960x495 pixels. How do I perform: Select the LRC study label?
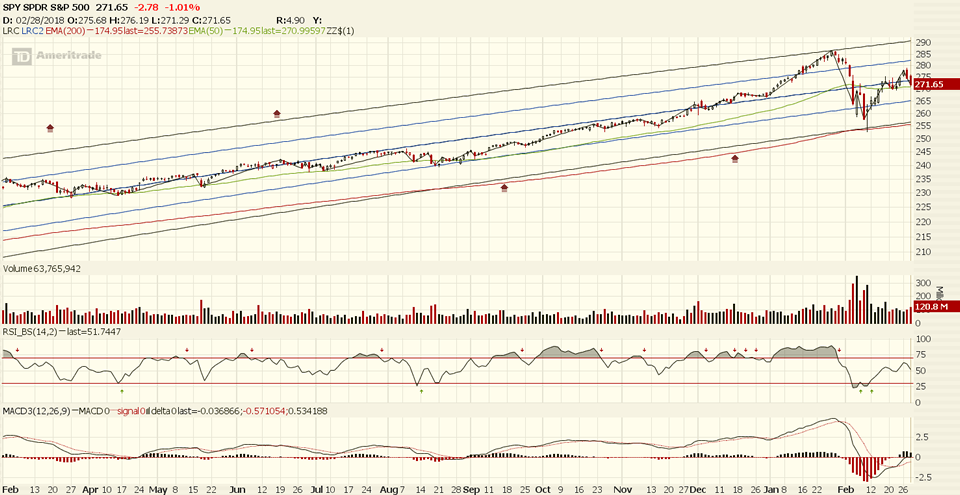[x=10, y=32]
